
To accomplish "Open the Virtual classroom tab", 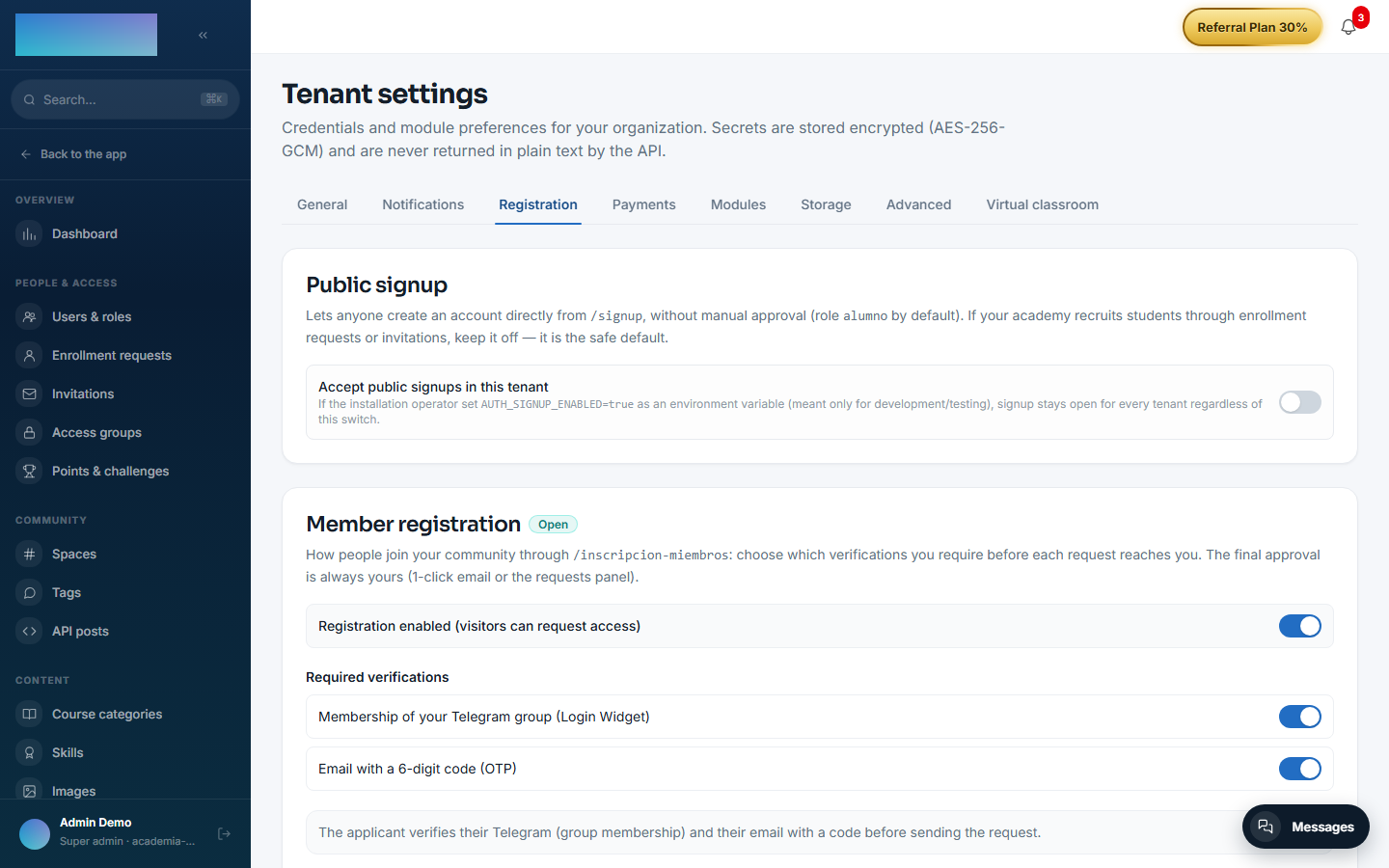I will [1043, 204].
